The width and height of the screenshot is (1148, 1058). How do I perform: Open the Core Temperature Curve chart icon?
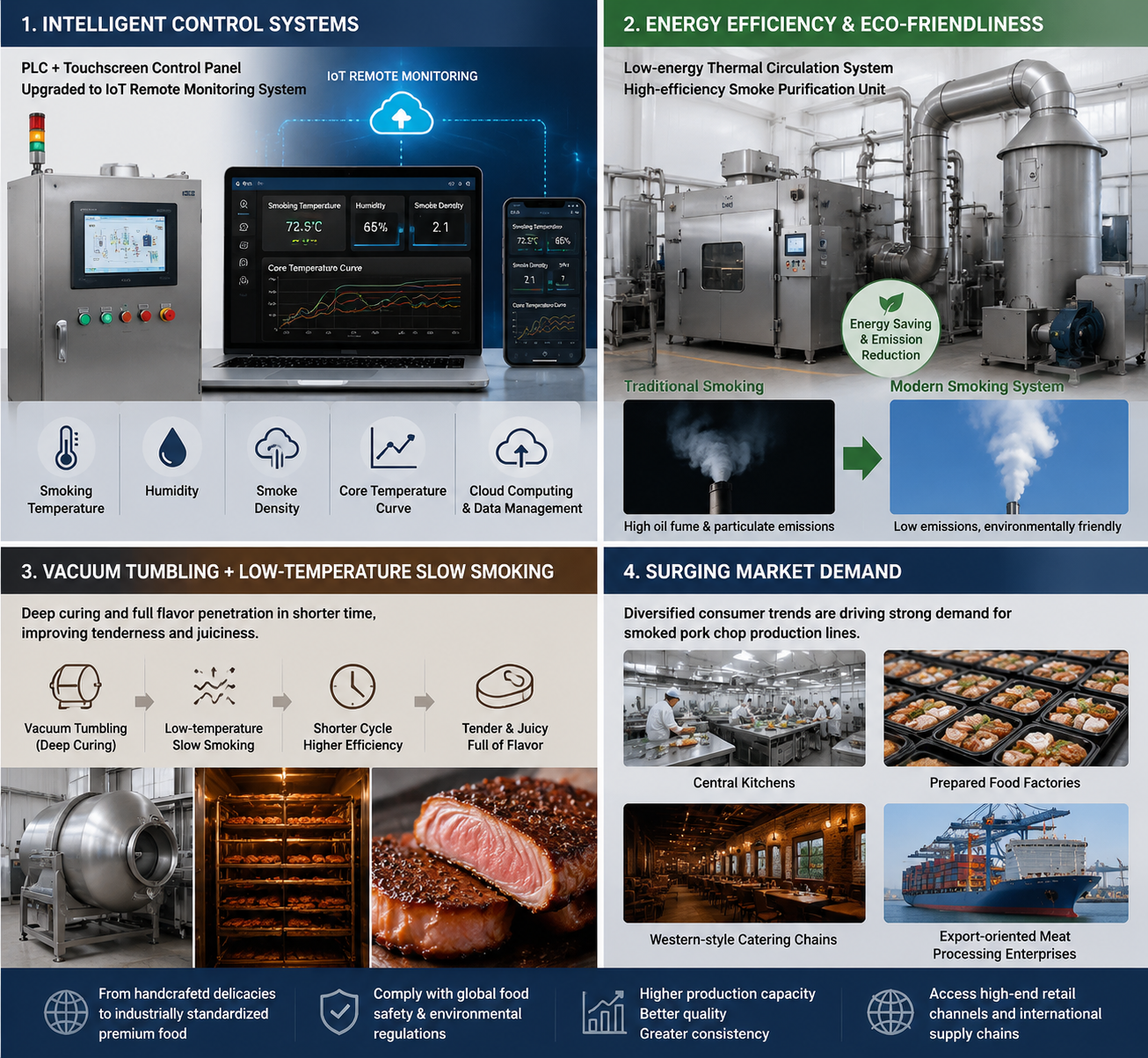coord(393,446)
